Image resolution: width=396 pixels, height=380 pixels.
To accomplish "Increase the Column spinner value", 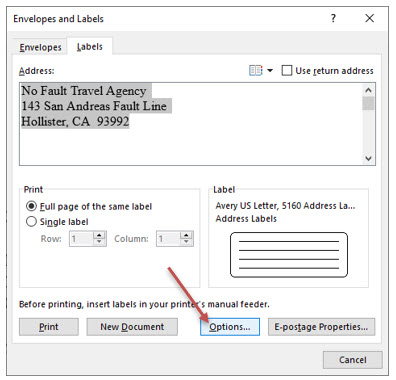I will (186, 235).
